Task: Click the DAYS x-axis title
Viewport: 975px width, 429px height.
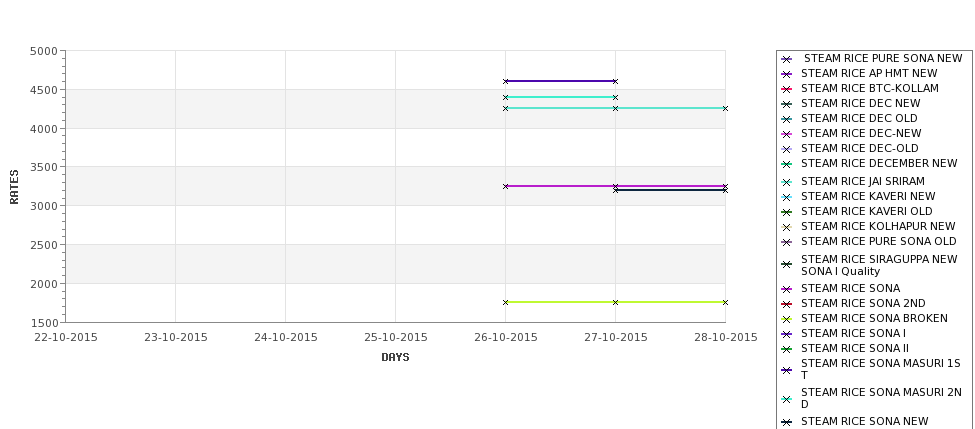Action: coord(395,357)
